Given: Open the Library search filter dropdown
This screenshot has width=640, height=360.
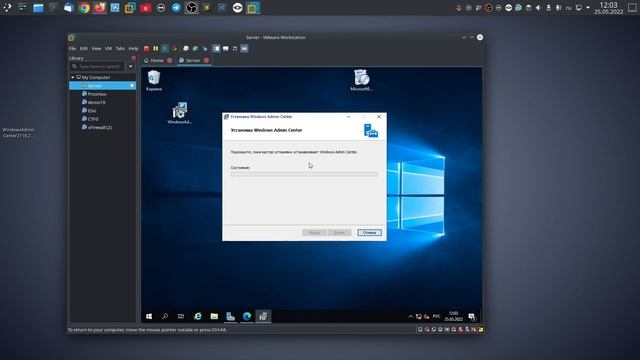Looking at the screenshot, I should point(131,66).
